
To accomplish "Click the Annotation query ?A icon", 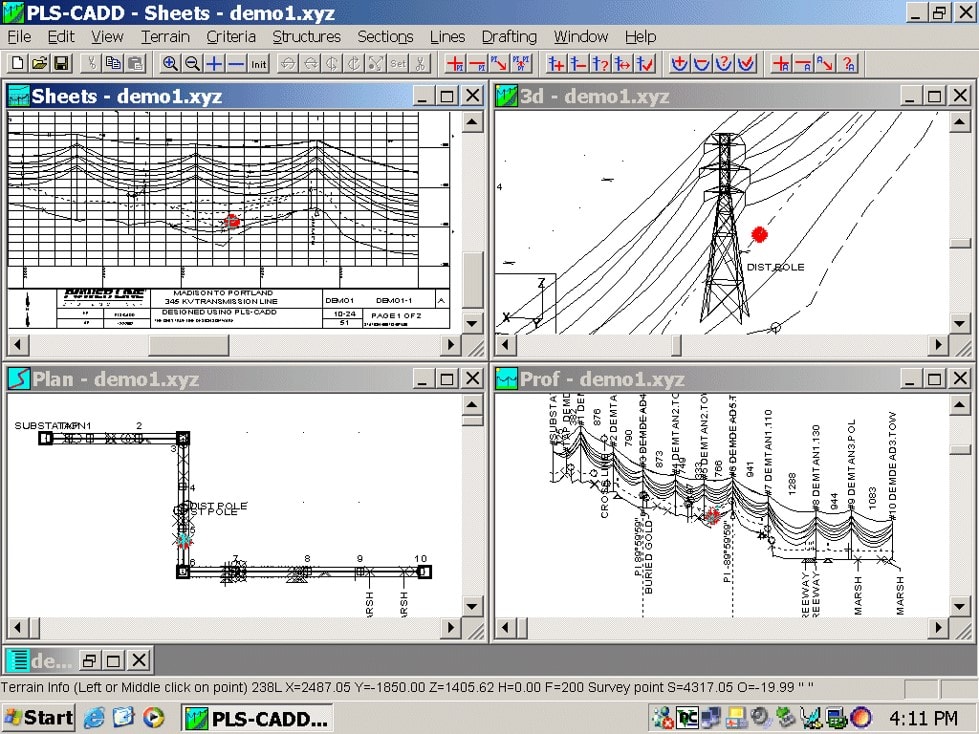I will (847, 63).
